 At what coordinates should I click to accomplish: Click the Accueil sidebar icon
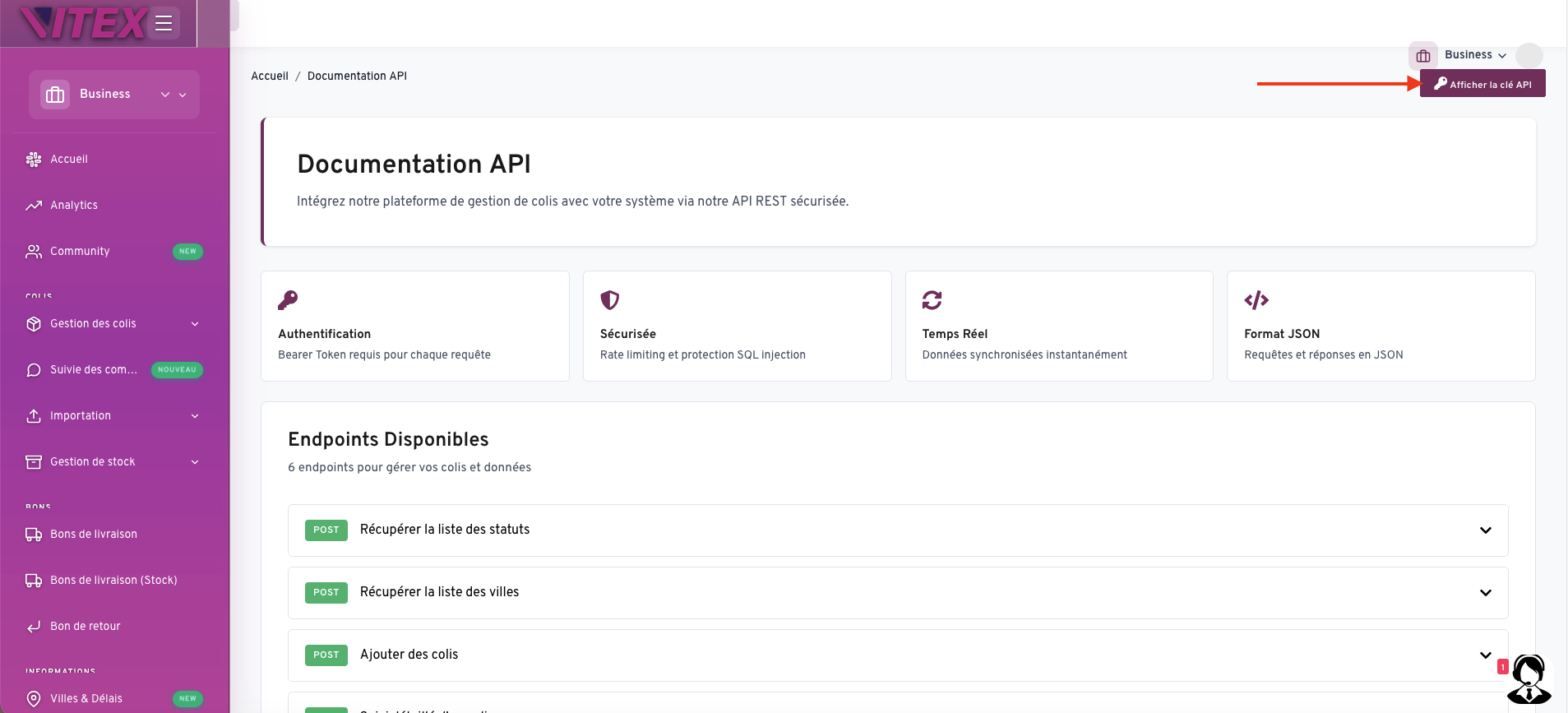pos(34,160)
